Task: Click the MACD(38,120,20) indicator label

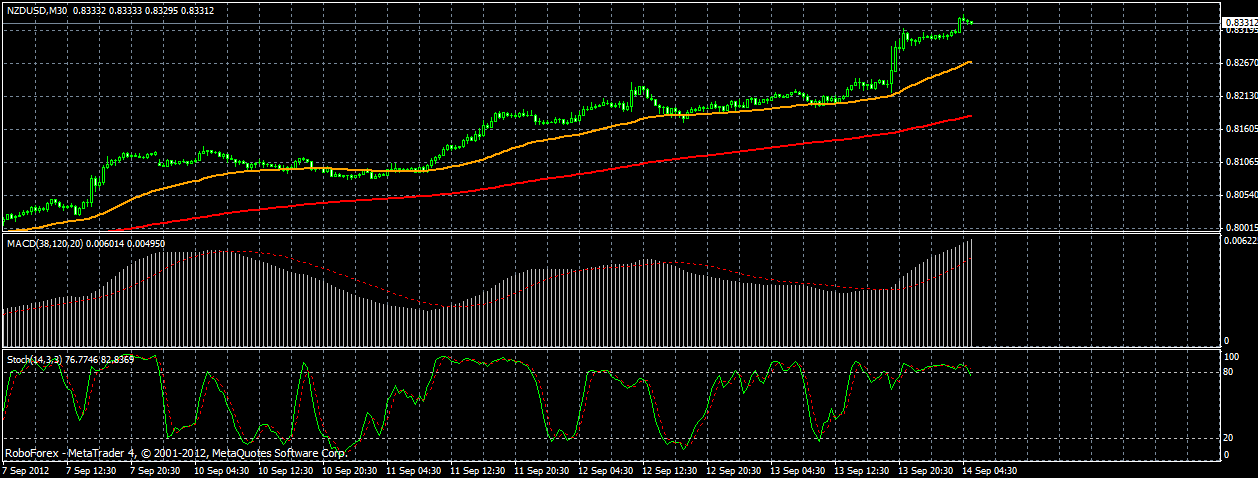Action: 45,242
